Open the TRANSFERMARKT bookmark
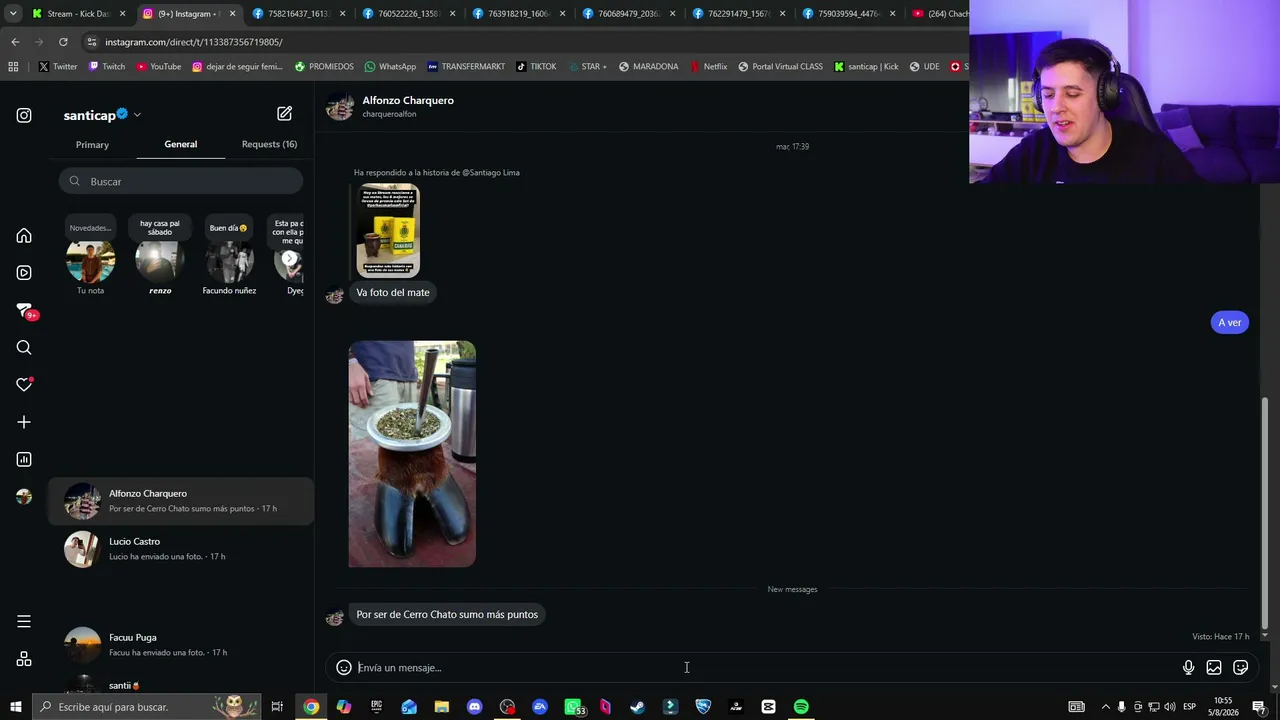 tap(466, 67)
